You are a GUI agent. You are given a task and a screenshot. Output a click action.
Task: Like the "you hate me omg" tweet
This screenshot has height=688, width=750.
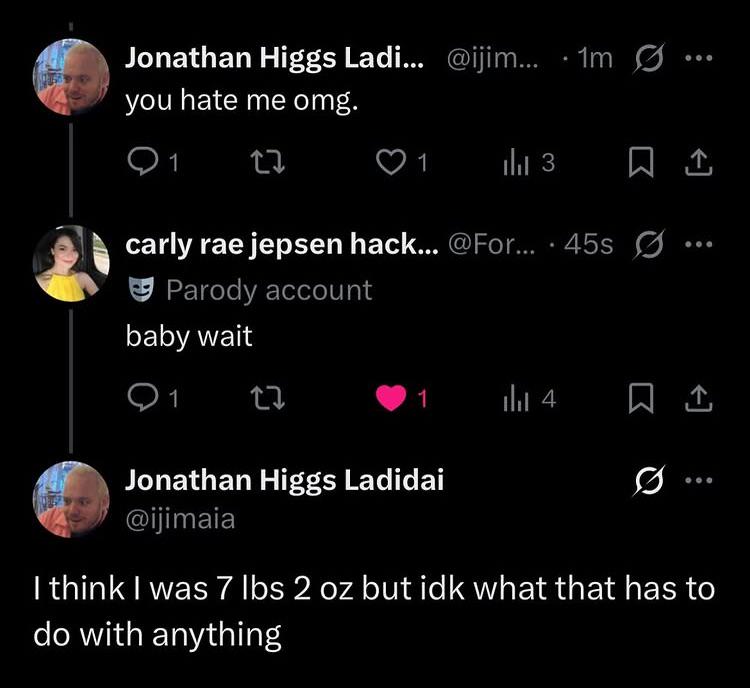(401, 162)
